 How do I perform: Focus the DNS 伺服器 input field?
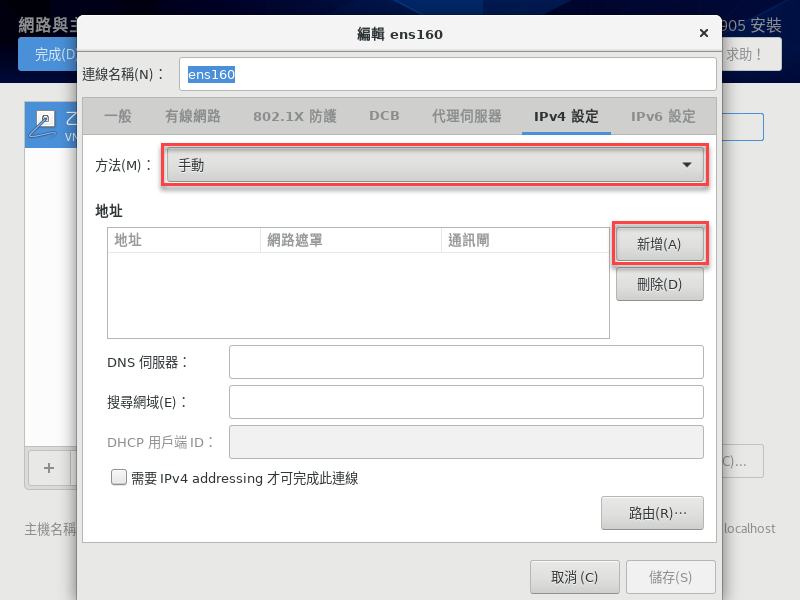pos(466,362)
